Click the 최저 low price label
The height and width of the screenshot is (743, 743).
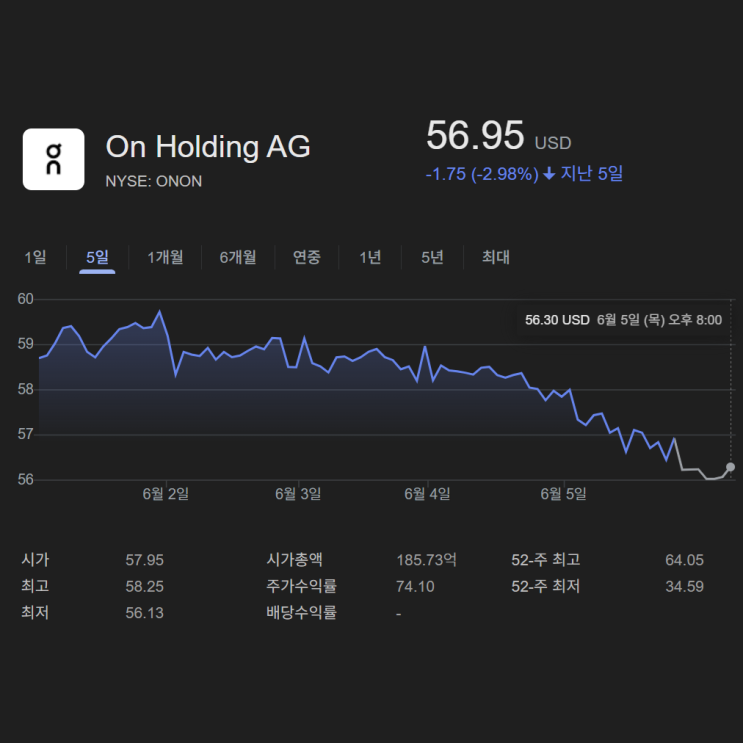click(x=35, y=612)
